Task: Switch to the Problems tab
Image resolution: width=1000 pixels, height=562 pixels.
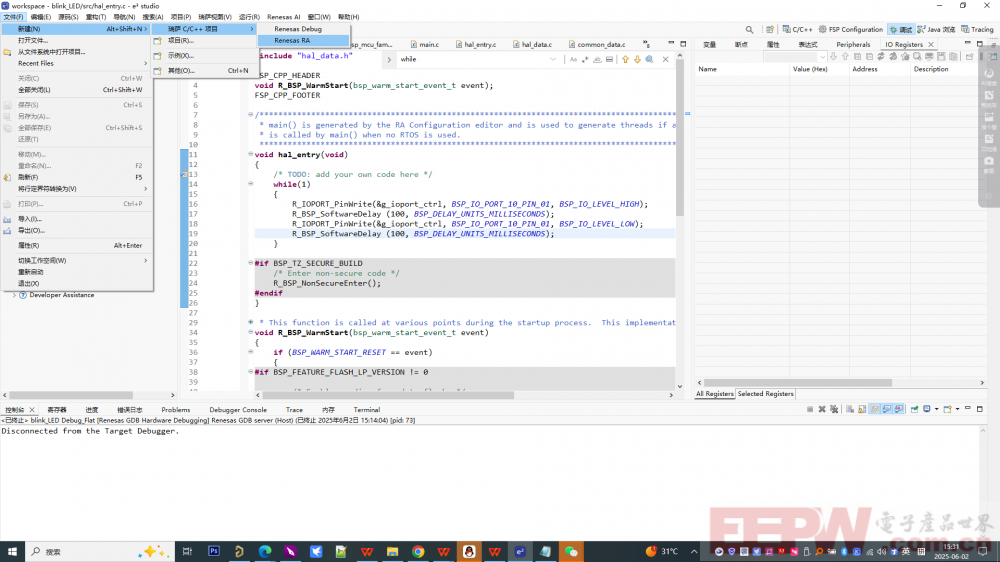Action: coord(175,410)
